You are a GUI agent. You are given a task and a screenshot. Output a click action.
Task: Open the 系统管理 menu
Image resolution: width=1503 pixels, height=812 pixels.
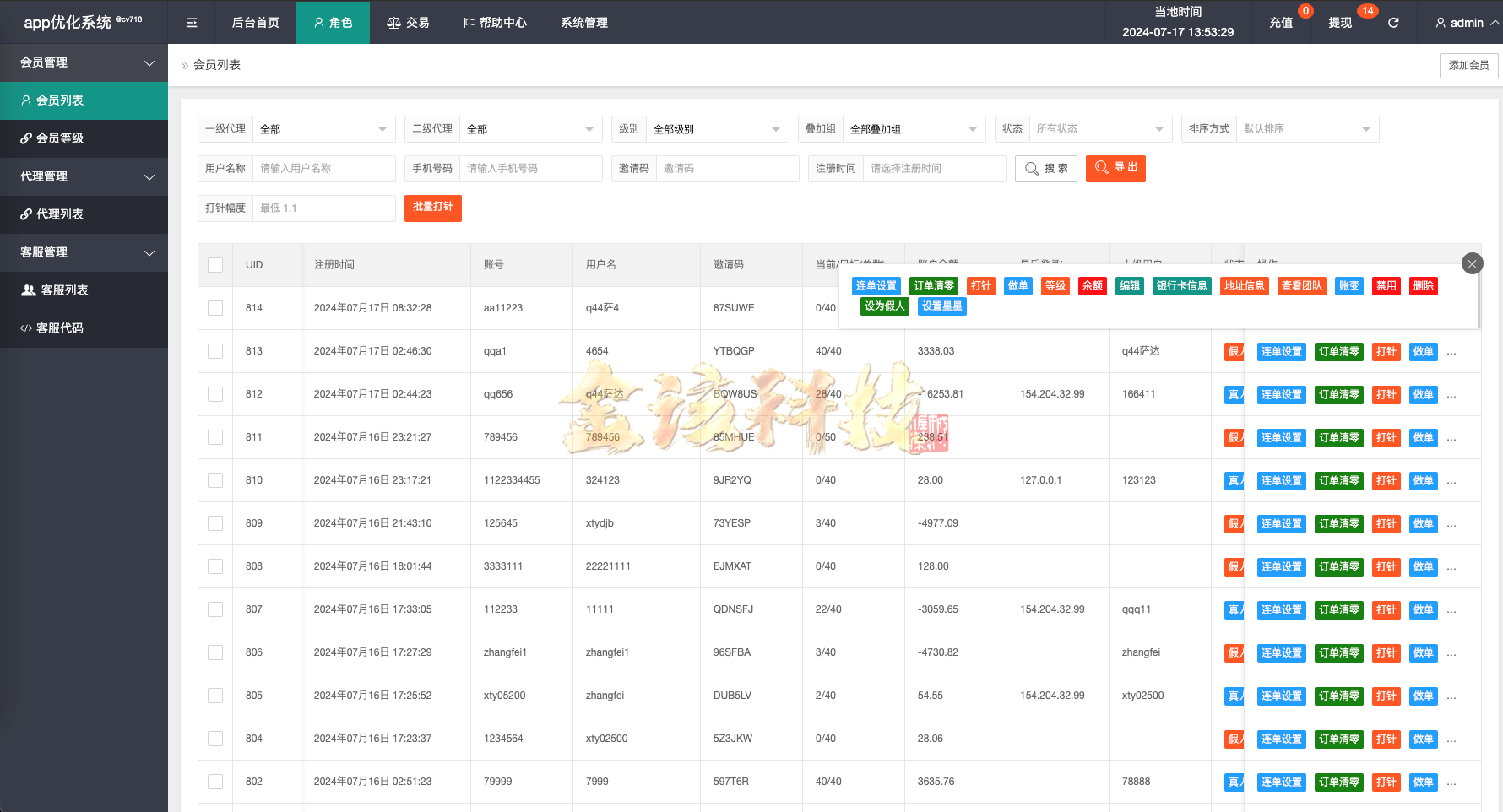583,22
